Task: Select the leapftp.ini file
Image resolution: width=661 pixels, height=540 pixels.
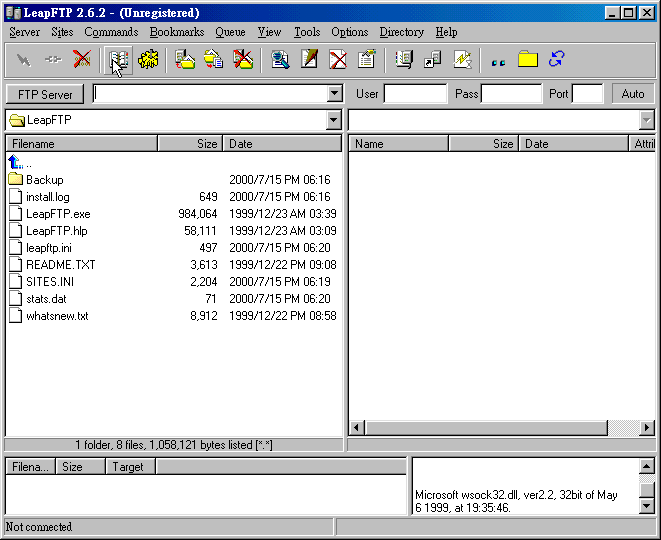Action: tap(49, 248)
